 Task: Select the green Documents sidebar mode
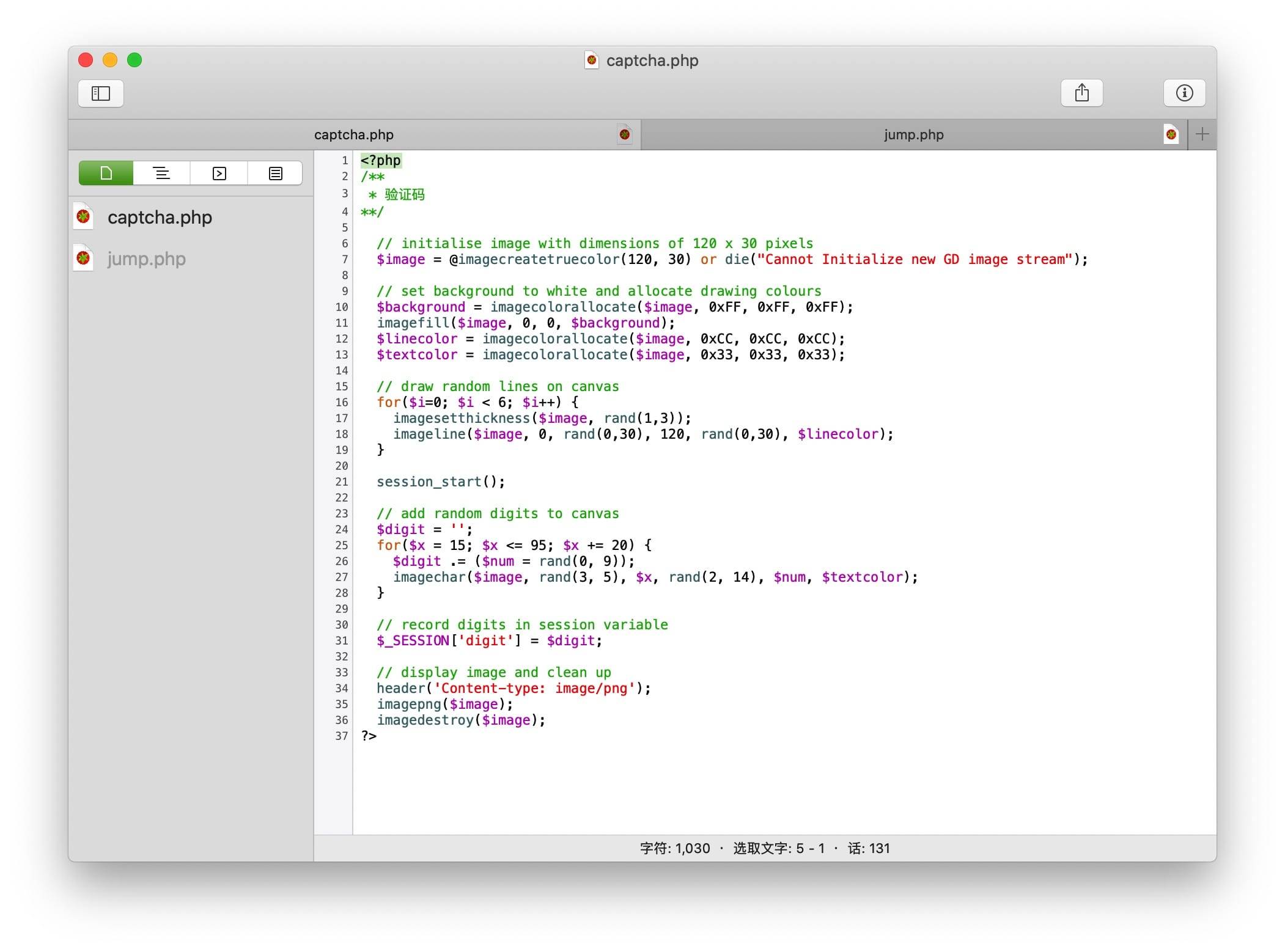click(x=106, y=174)
